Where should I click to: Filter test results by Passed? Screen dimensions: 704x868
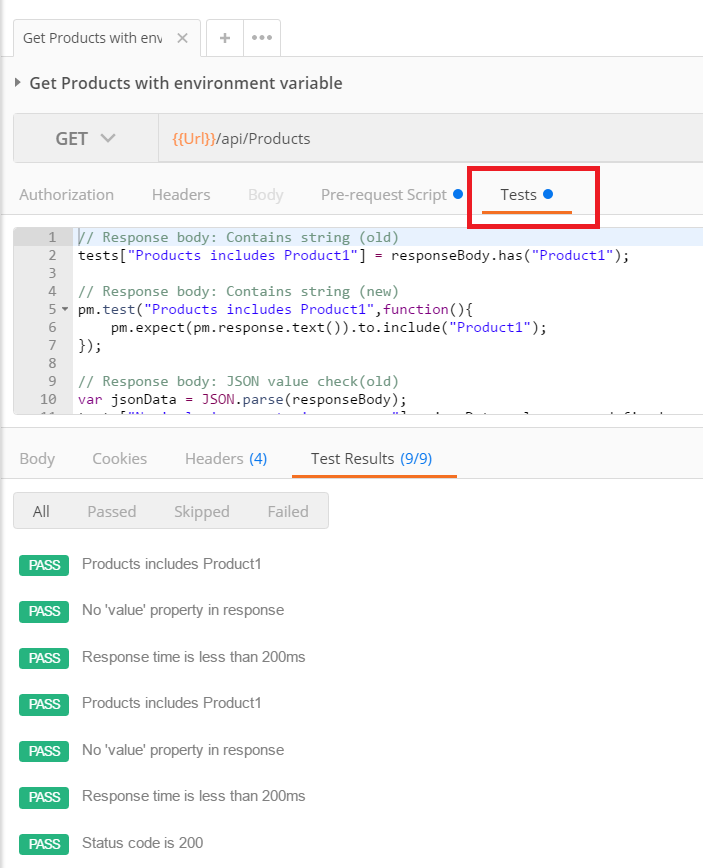coord(111,511)
